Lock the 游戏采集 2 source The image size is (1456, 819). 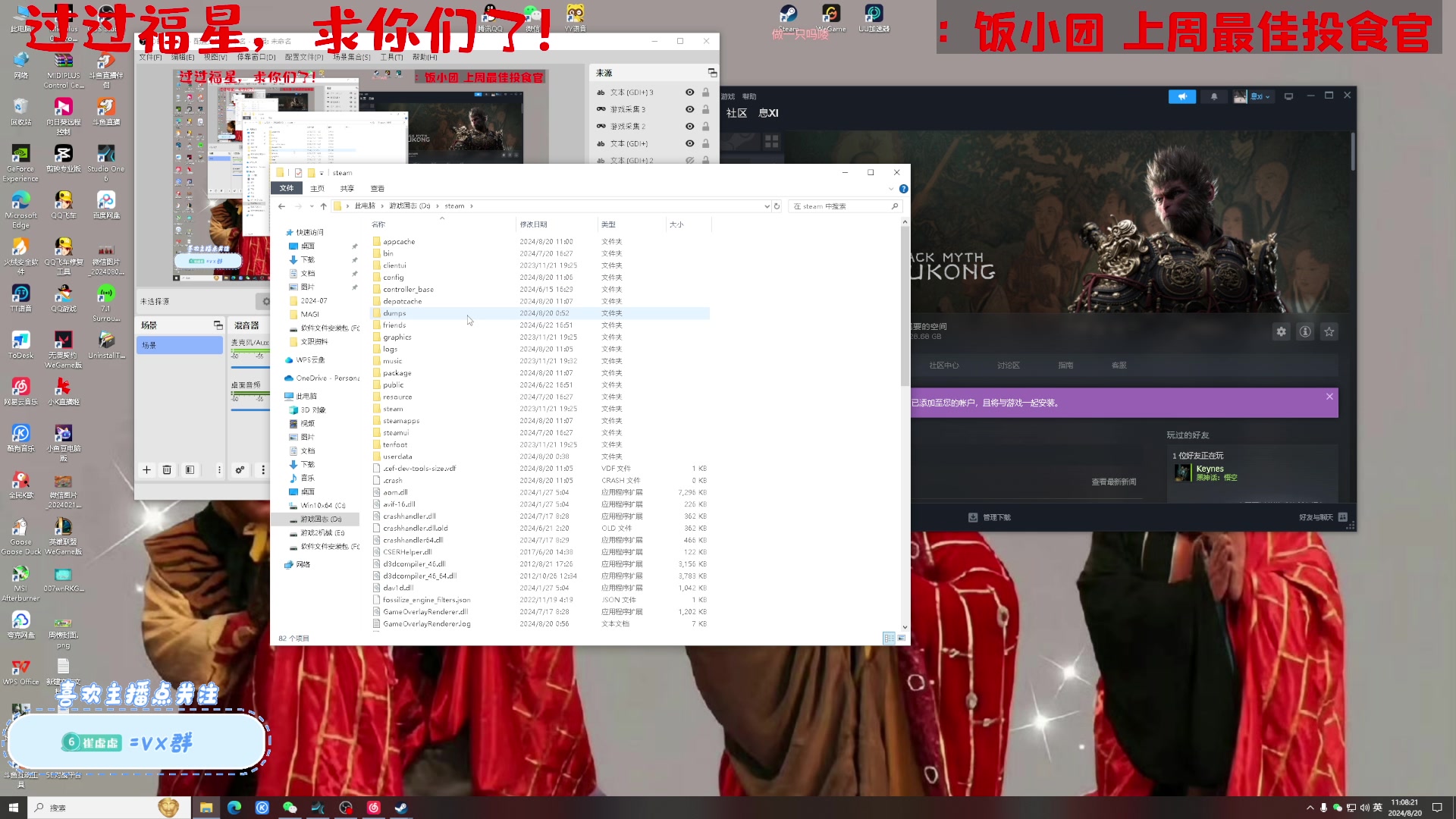click(705, 127)
